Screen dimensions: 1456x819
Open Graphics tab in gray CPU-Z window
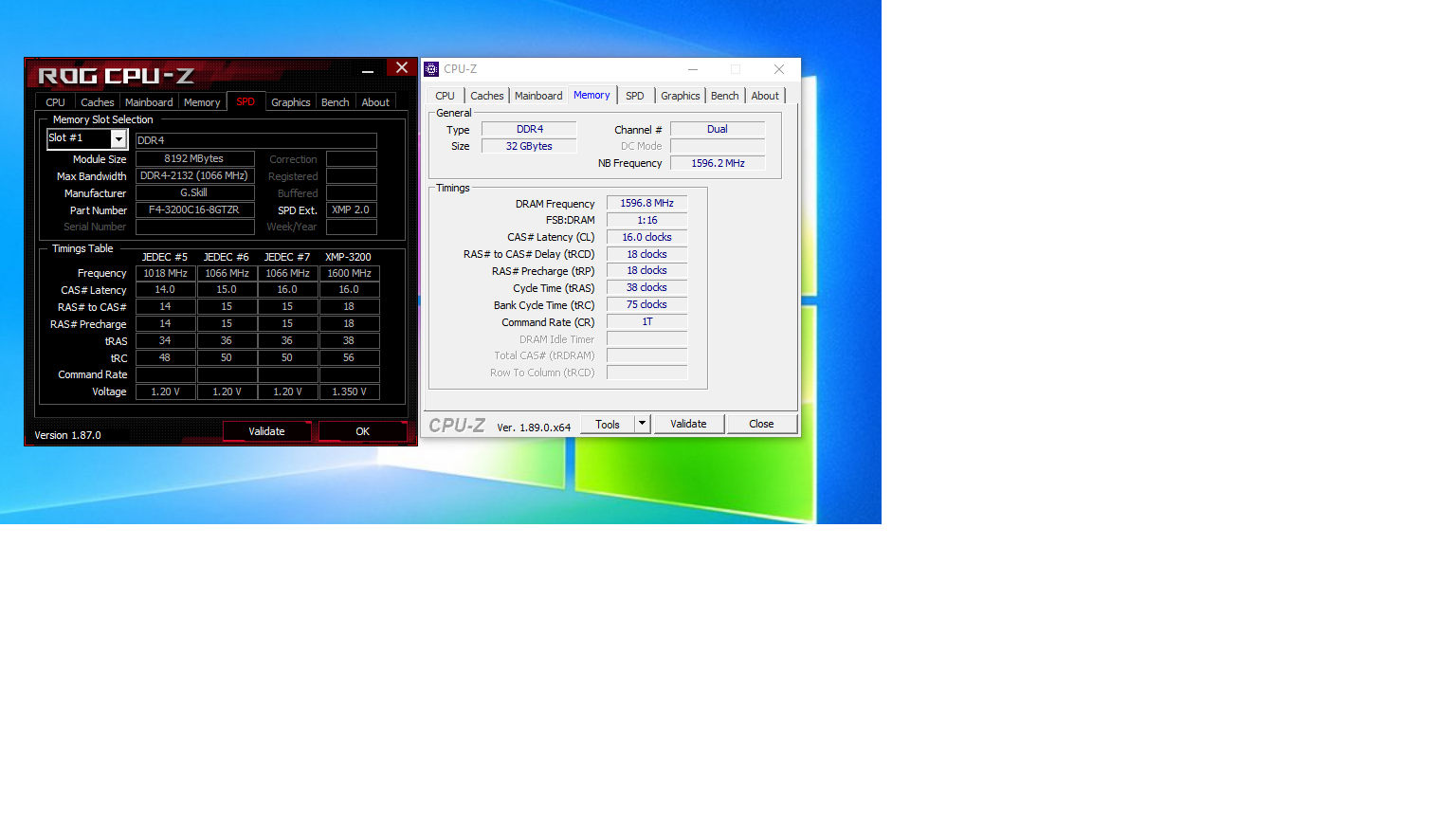point(681,96)
